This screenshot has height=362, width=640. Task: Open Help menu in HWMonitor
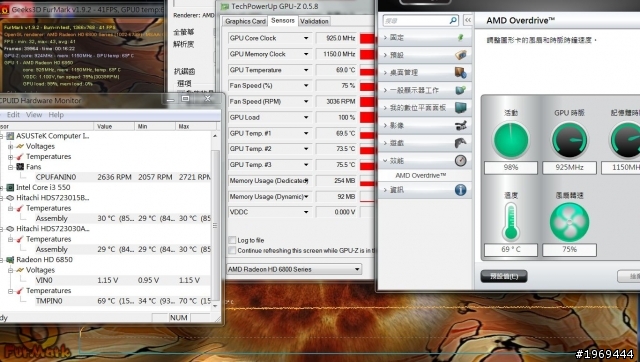tap(56, 115)
